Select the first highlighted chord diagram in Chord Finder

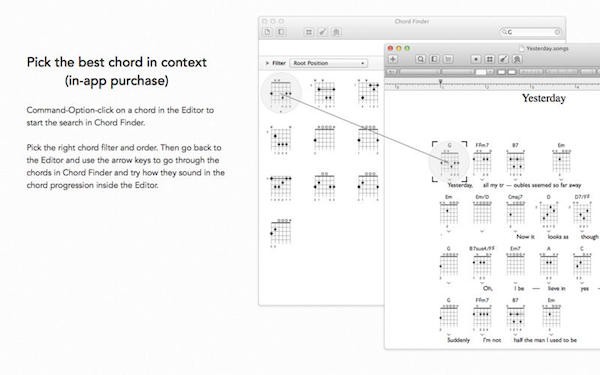click(x=281, y=94)
